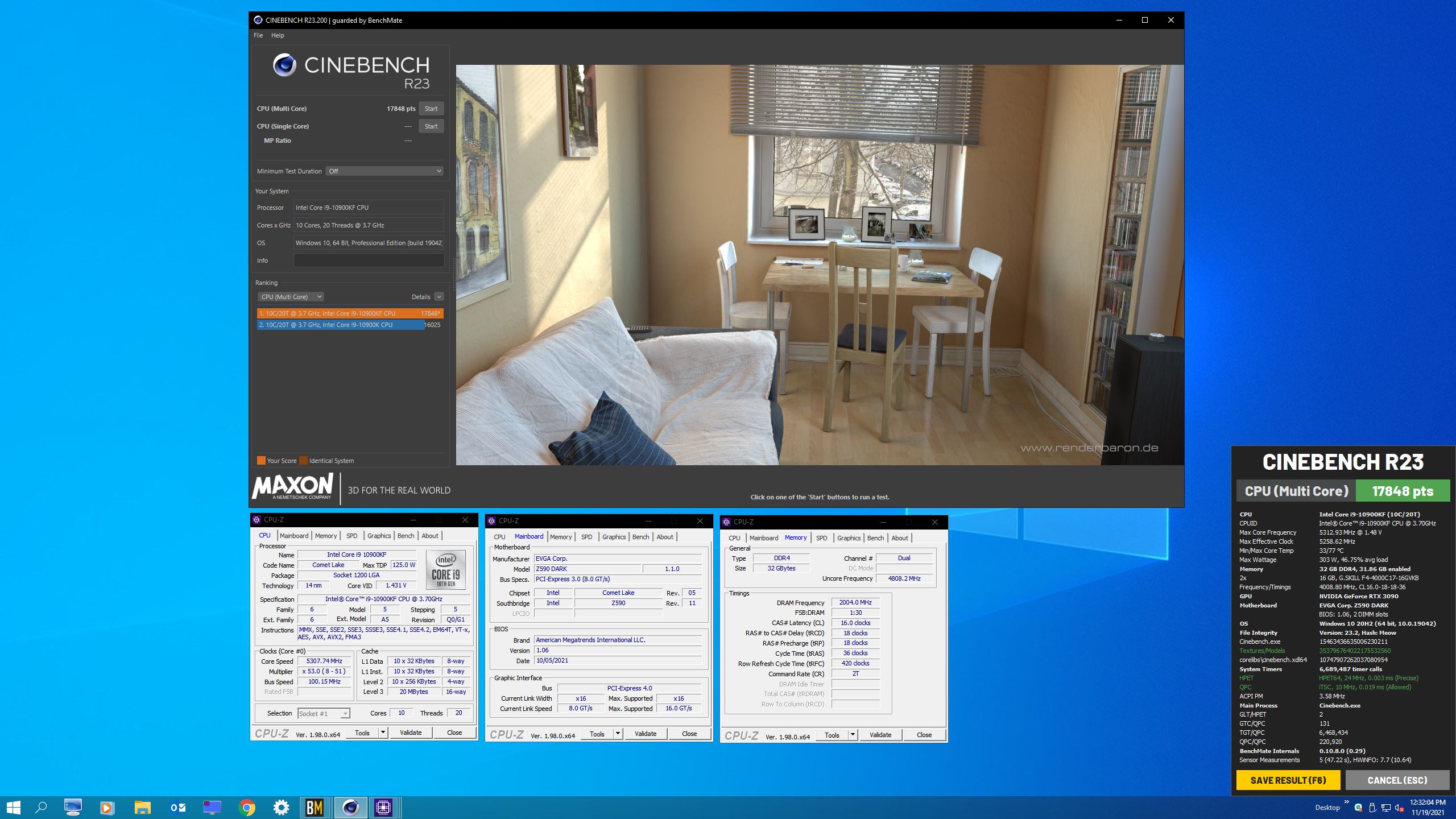Viewport: 1456px width, 819px height.
Task: Click the CANCEL (ESC) button in BenchMate
Action: pyautogui.click(x=1397, y=780)
